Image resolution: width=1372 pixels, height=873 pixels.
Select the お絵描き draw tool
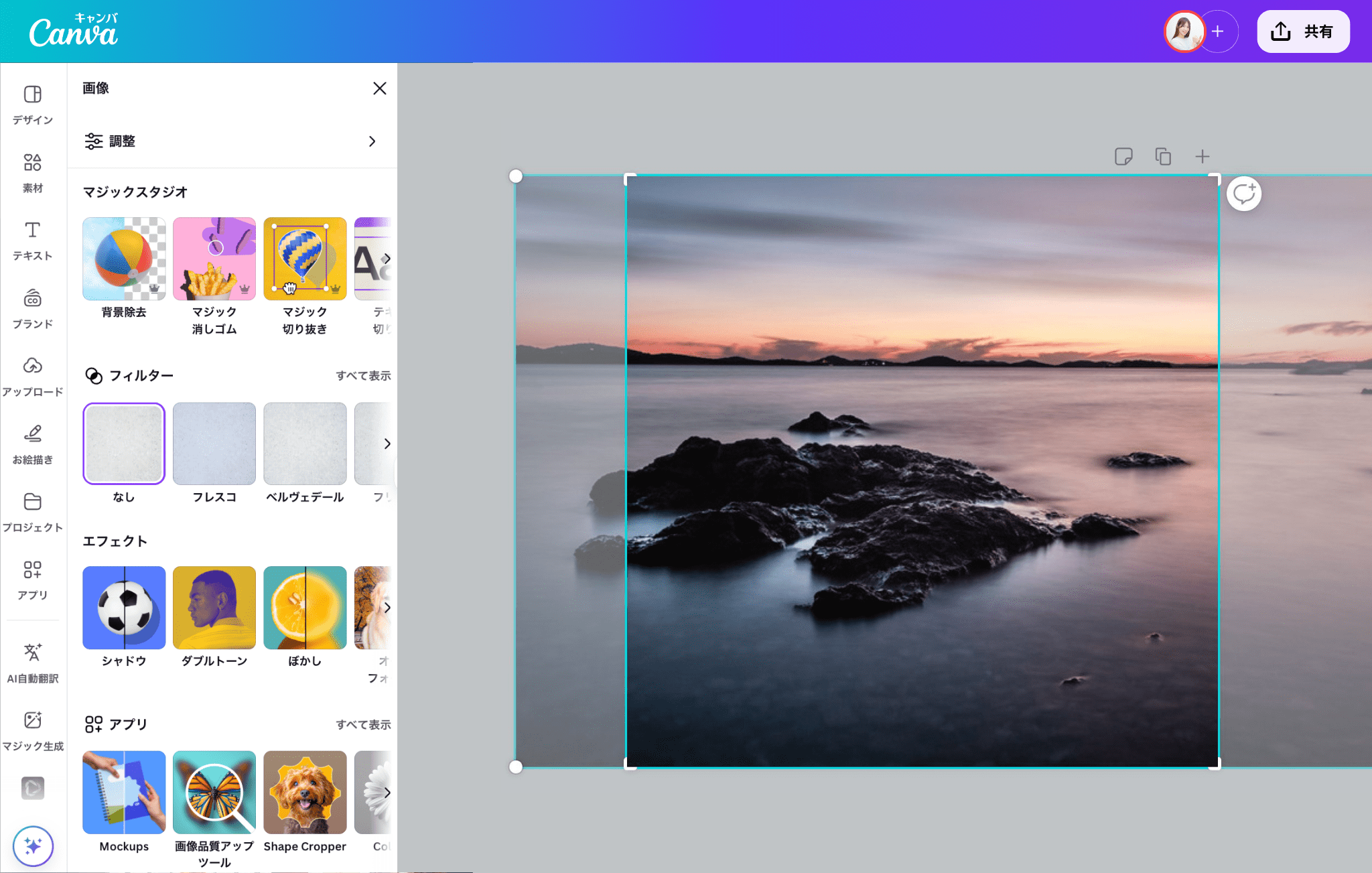(x=33, y=444)
